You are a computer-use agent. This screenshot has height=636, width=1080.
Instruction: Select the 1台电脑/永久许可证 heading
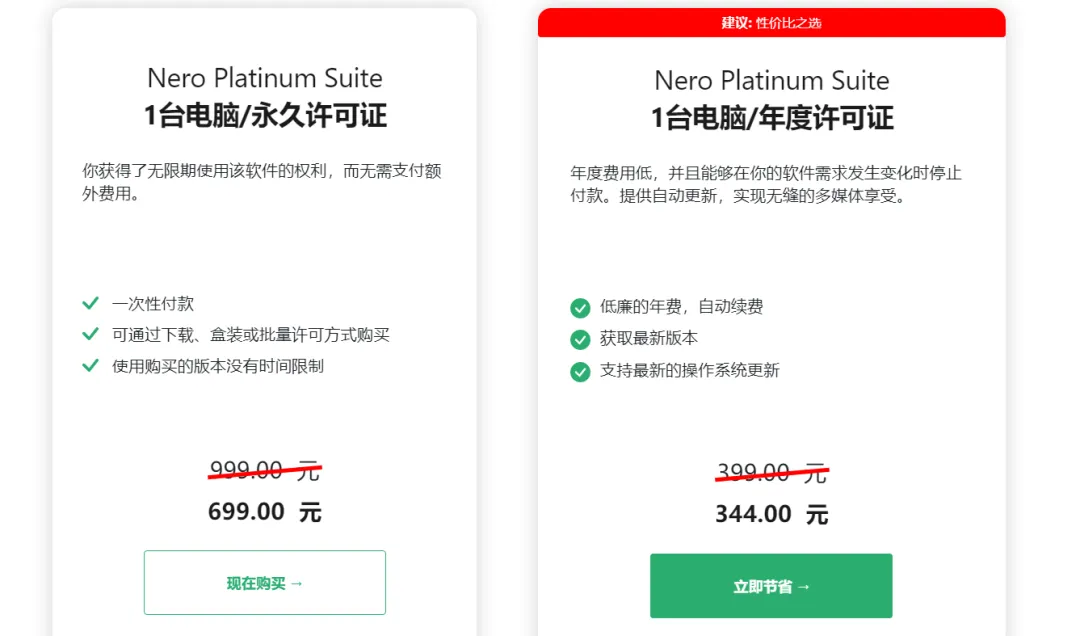[265, 116]
